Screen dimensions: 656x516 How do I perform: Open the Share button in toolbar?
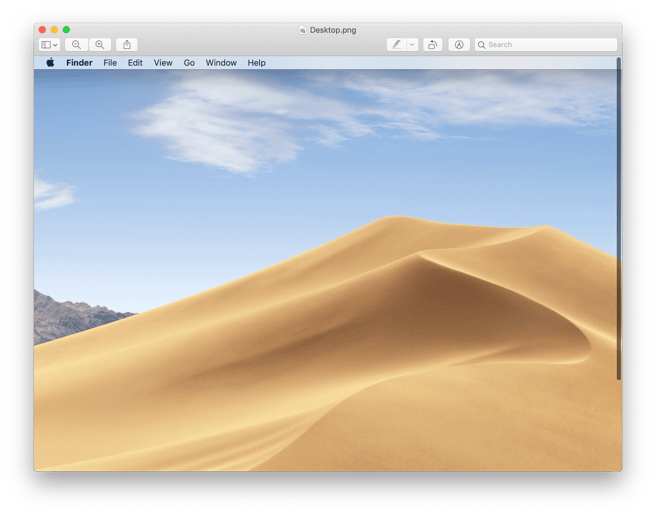coord(127,44)
